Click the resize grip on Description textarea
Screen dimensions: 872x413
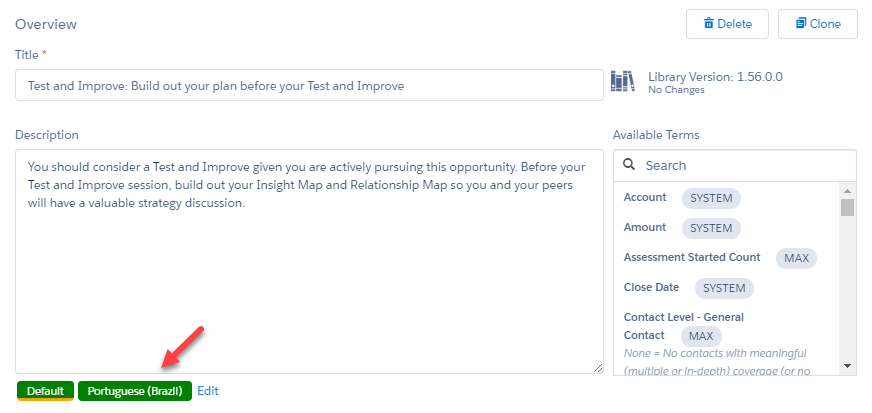coord(597,367)
